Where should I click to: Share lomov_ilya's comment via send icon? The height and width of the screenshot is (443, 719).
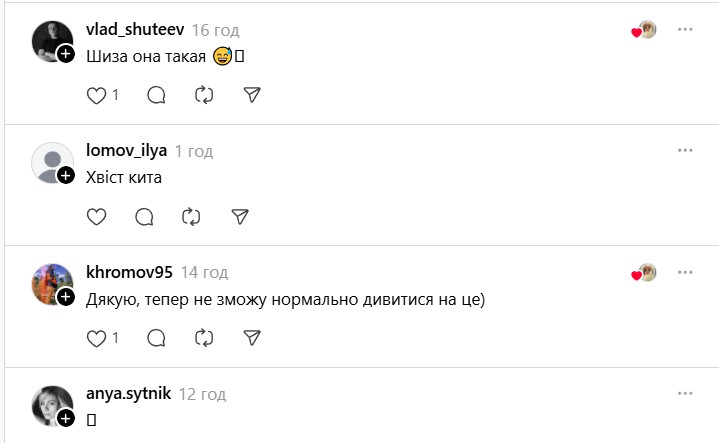pyautogui.click(x=239, y=216)
